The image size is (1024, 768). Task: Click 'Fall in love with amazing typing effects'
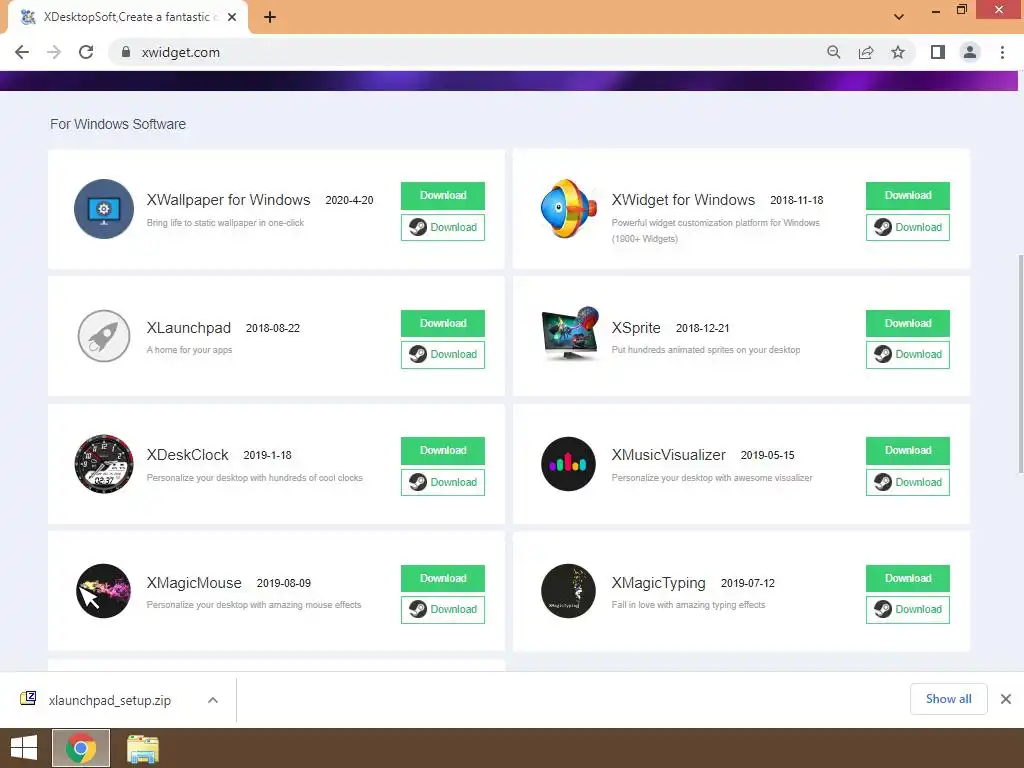coord(688,605)
